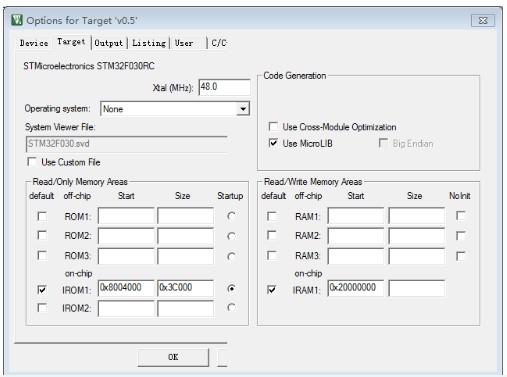This screenshot has height=377, width=507.
Task: Open the Output tab
Action: (x=109, y=43)
